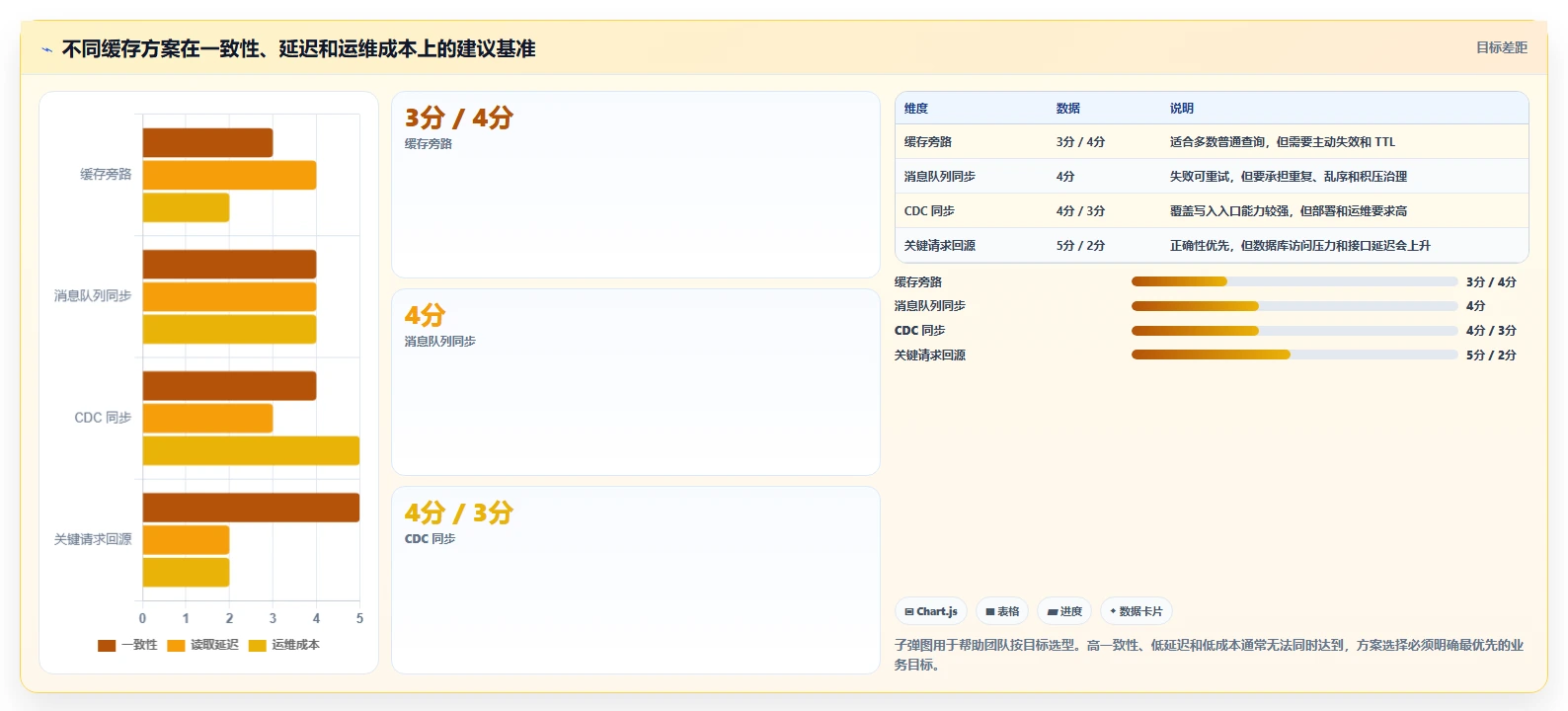
Task: Click the CDC 同步 chart axis label
Action: click(x=103, y=418)
